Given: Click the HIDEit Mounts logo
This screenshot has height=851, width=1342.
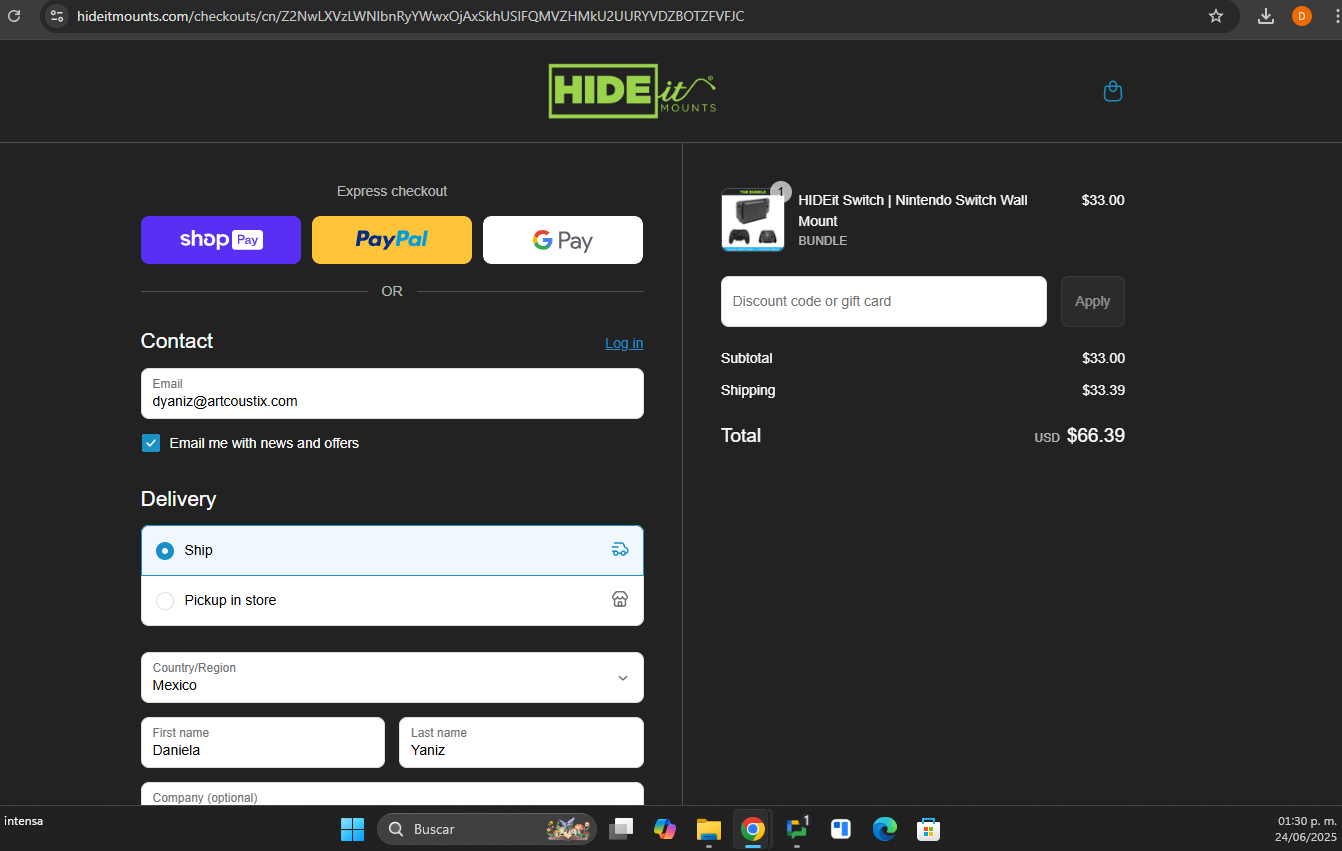Looking at the screenshot, I should coord(632,91).
